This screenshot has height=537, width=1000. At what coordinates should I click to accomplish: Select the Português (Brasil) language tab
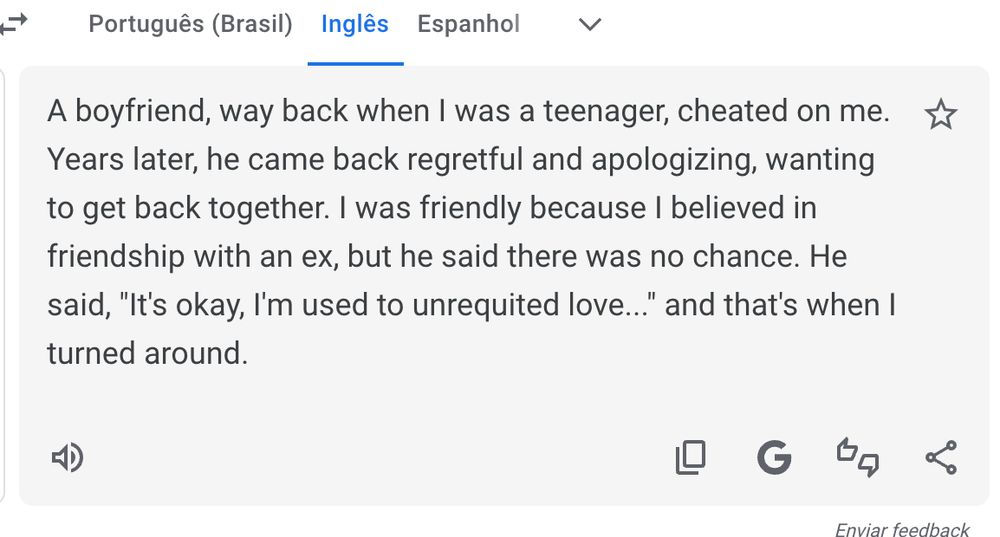click(190, 25)
